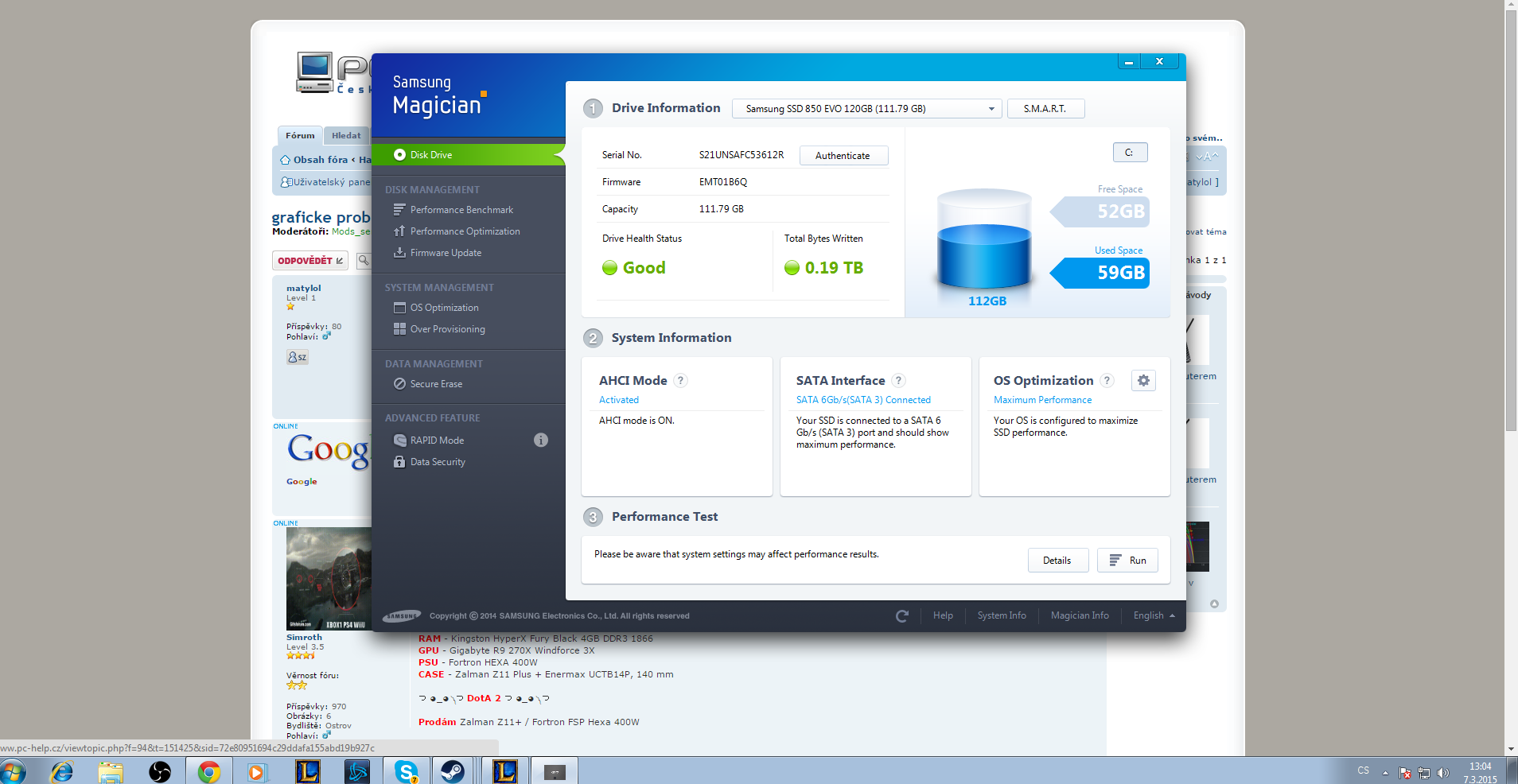Screen dimensions: 1518x784
Task: Open Windows Explorer from taskbar
Action: coord(111,771)
